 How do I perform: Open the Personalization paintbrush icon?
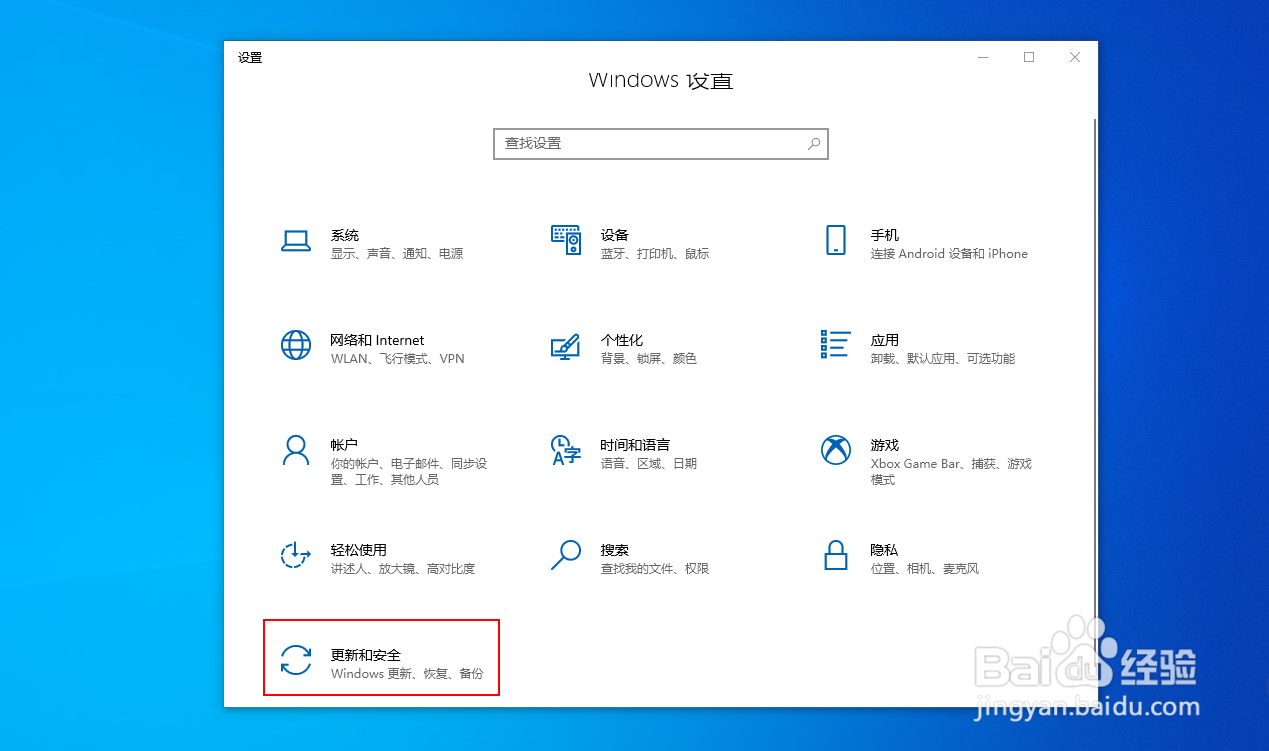pos(566,346)
